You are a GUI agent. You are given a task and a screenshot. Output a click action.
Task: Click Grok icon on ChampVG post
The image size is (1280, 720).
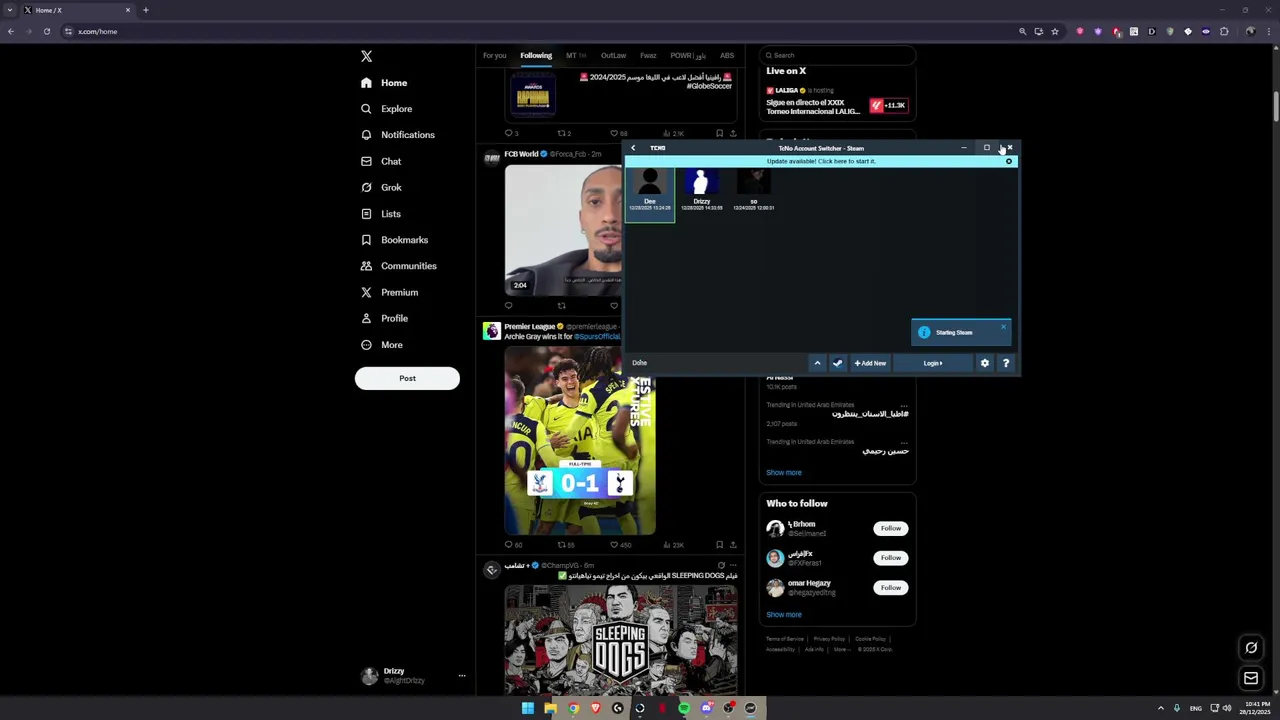(x=720, y=565)
